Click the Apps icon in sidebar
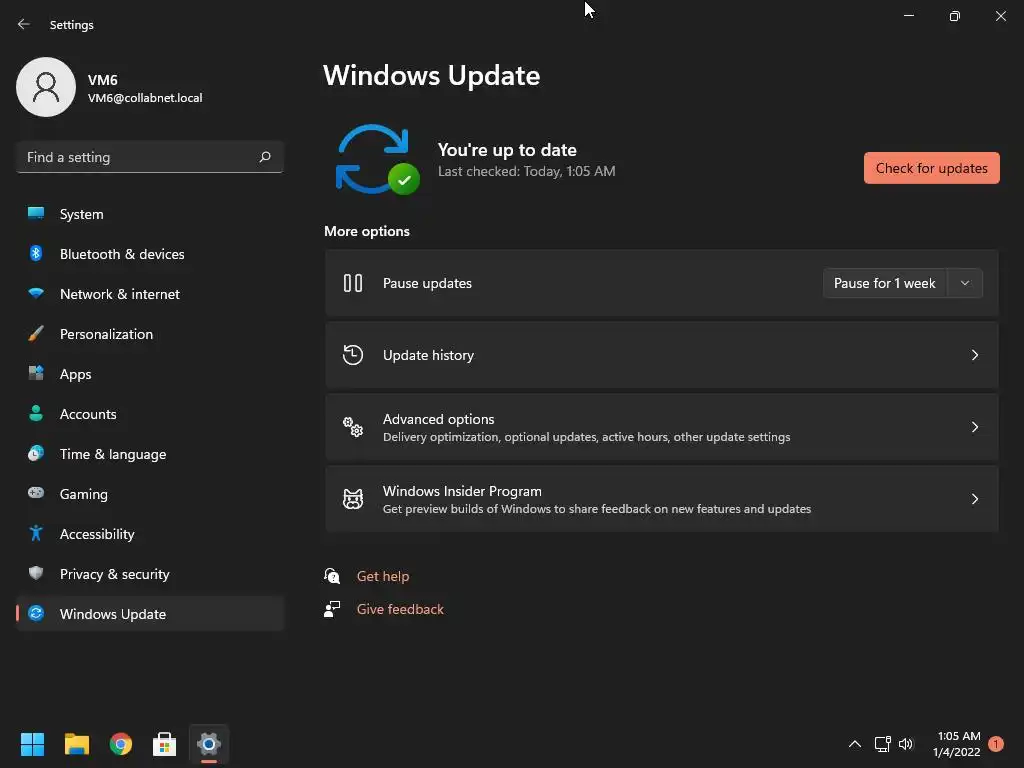This screenshot has width=1024, height=768. click(x=36, y=374)
